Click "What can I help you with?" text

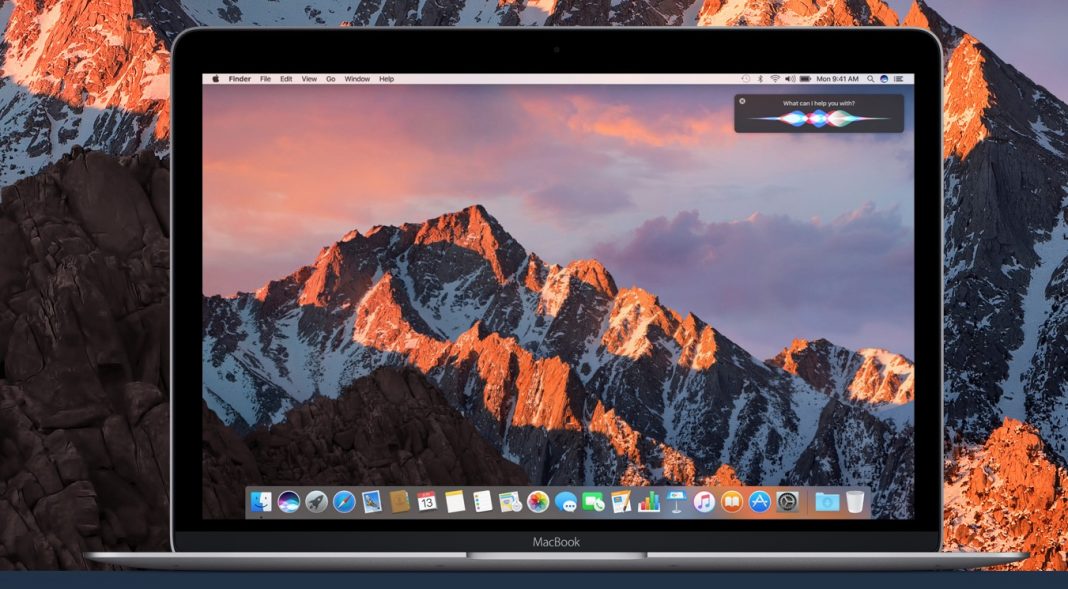[819, 104]
